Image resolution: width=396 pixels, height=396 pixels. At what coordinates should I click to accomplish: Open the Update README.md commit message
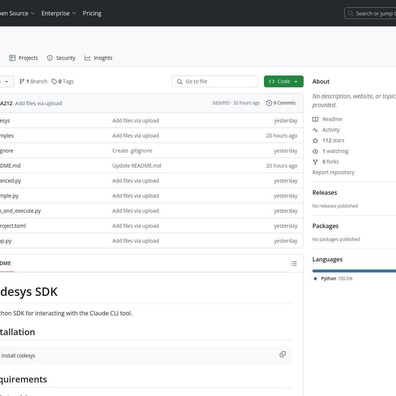pyautogui.click(x=136, y=166)
